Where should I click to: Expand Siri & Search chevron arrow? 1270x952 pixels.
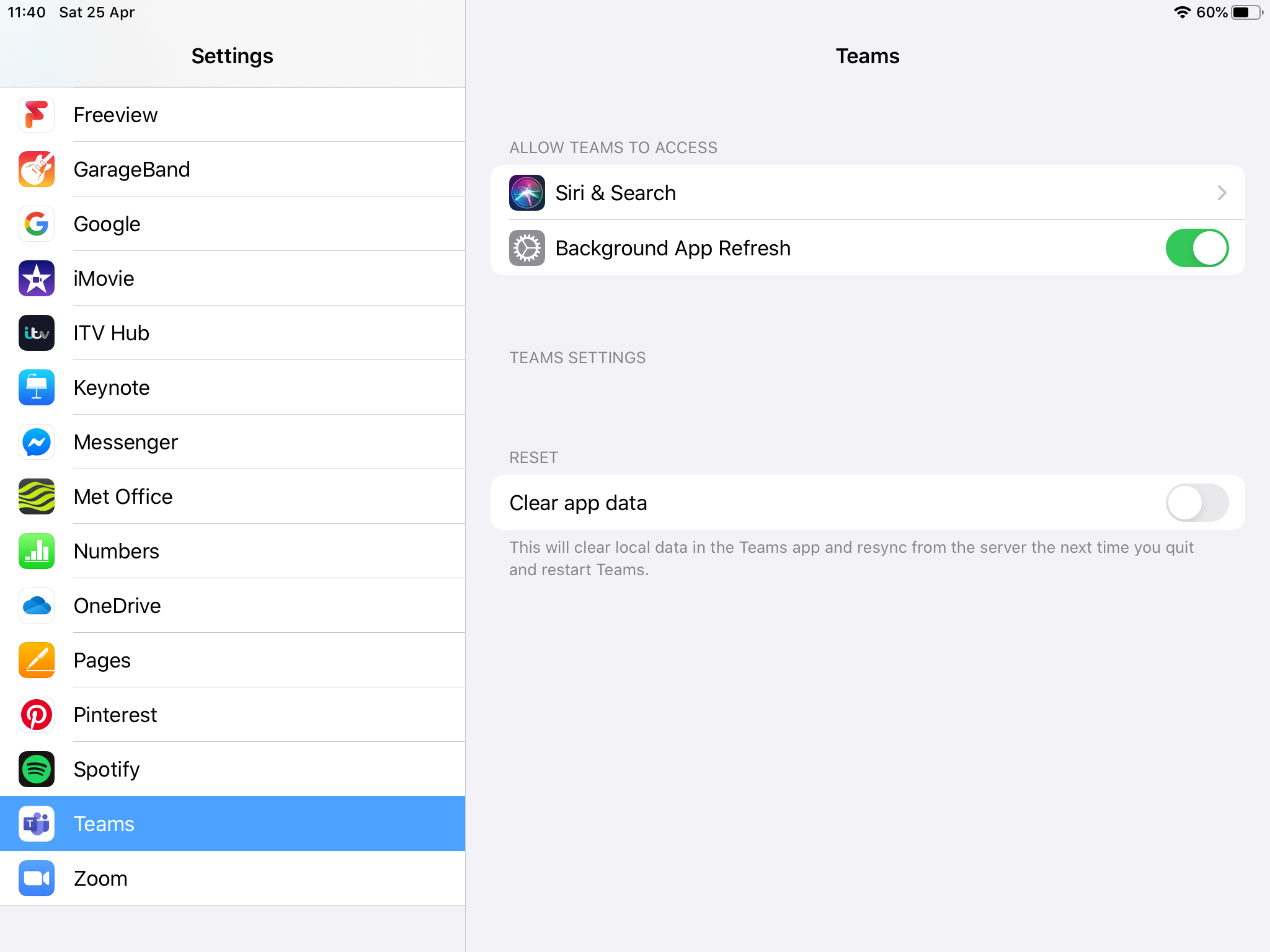[1221, 193]
